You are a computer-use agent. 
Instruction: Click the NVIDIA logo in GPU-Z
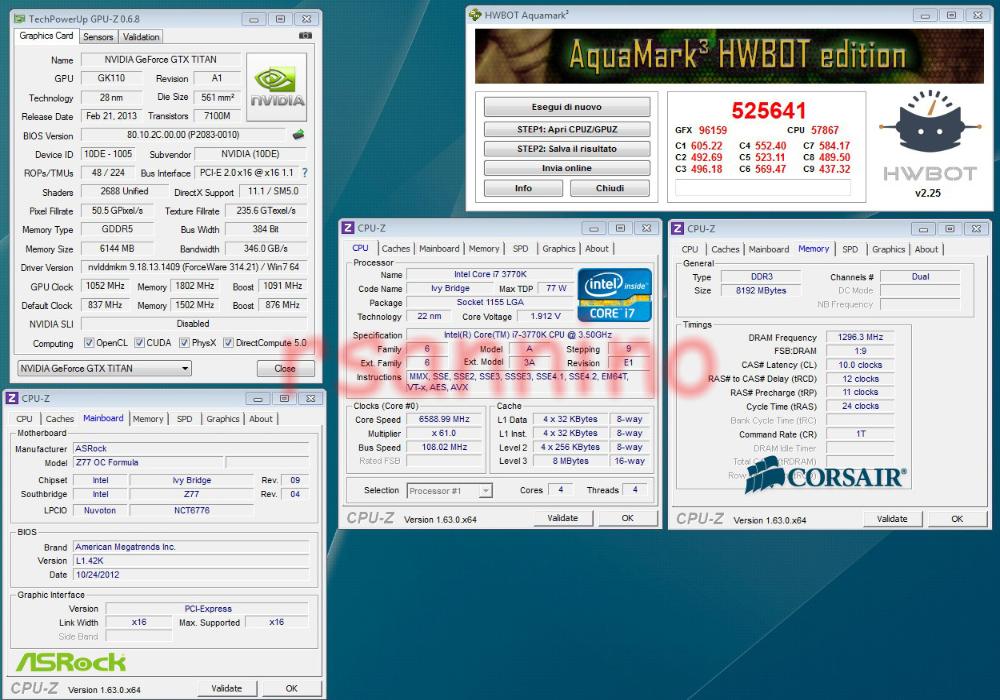277,87
